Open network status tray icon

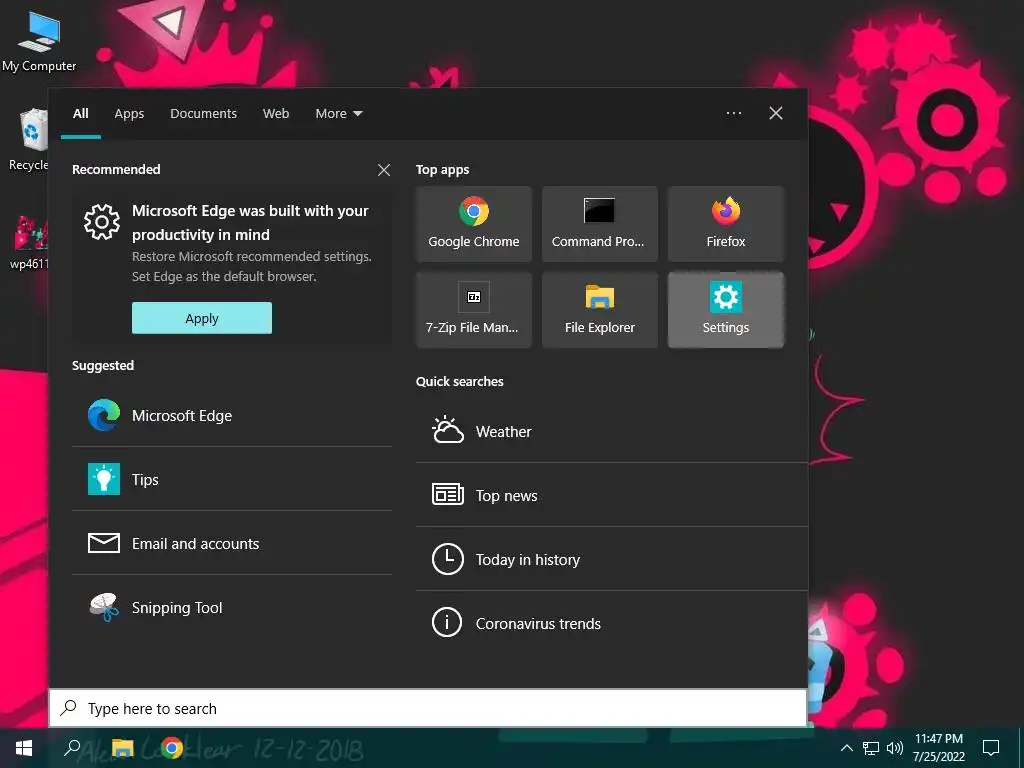871,748
